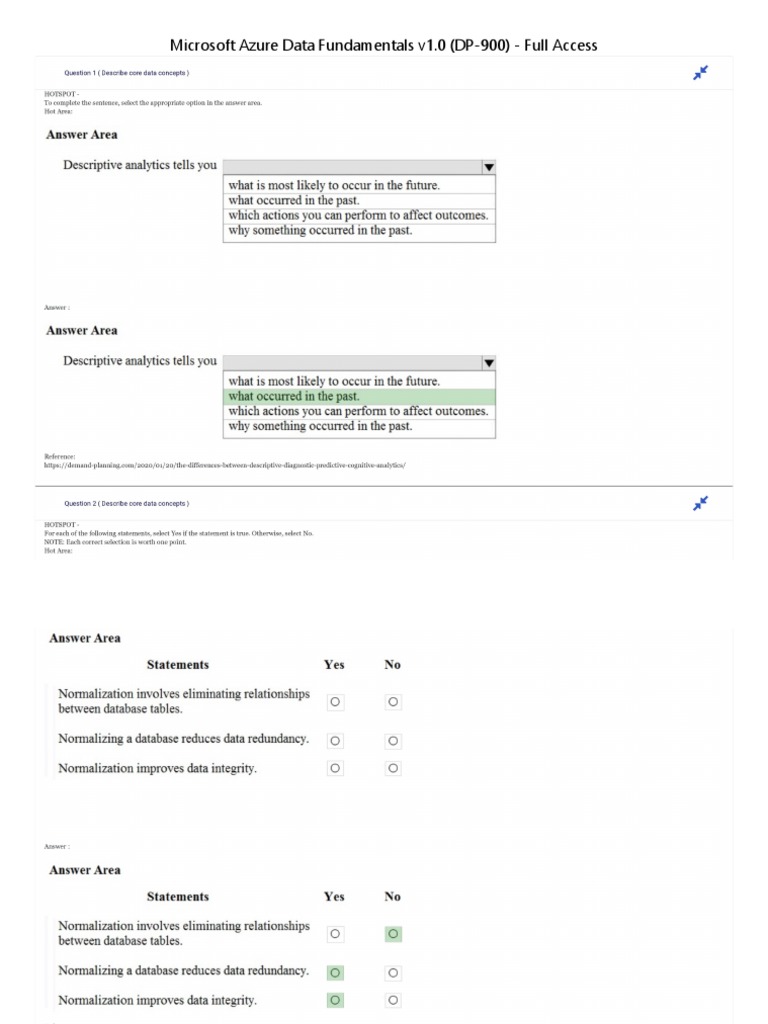Collapse Question 2 using the arrows icon
Image resolution: width=768 pixels, height=1024 pixels.
701,503
